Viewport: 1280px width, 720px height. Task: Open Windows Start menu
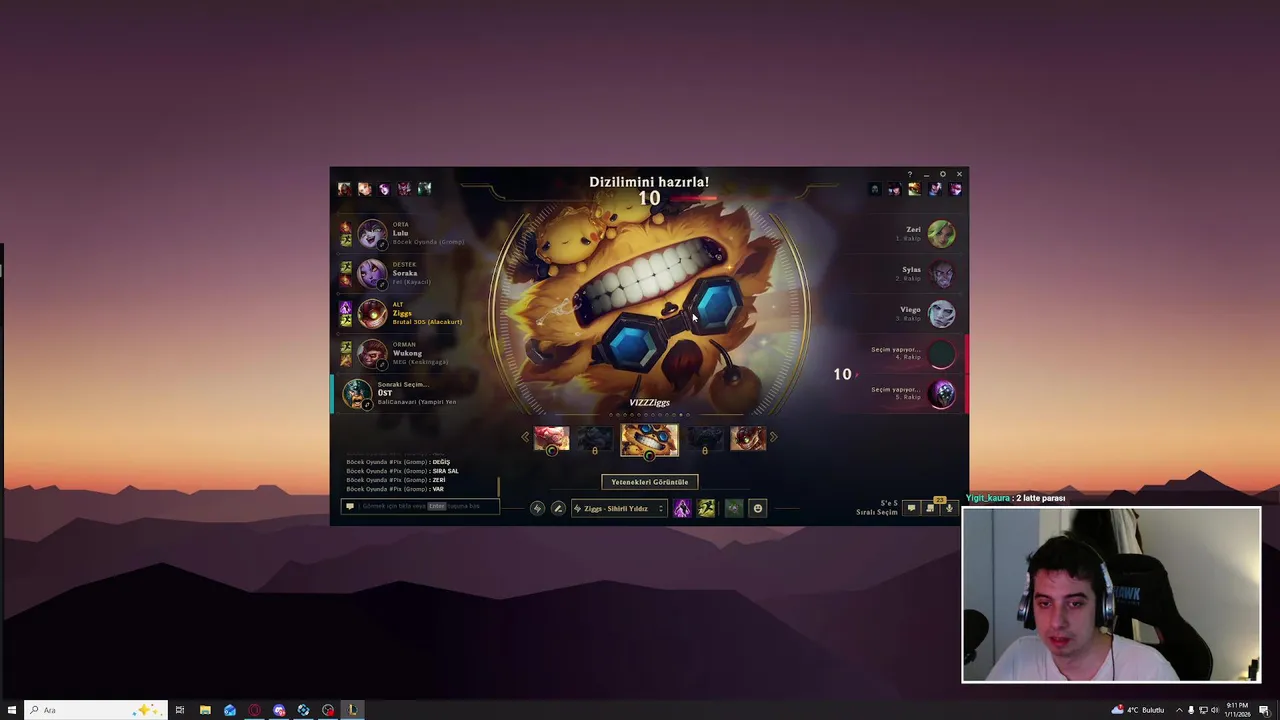pos(11,710)
